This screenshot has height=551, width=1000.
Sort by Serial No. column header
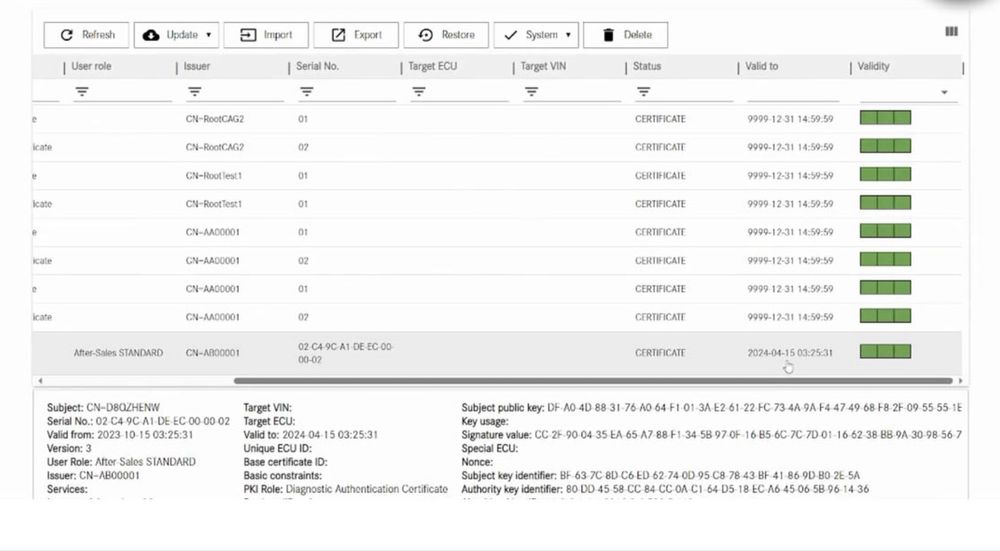(318, 66)
